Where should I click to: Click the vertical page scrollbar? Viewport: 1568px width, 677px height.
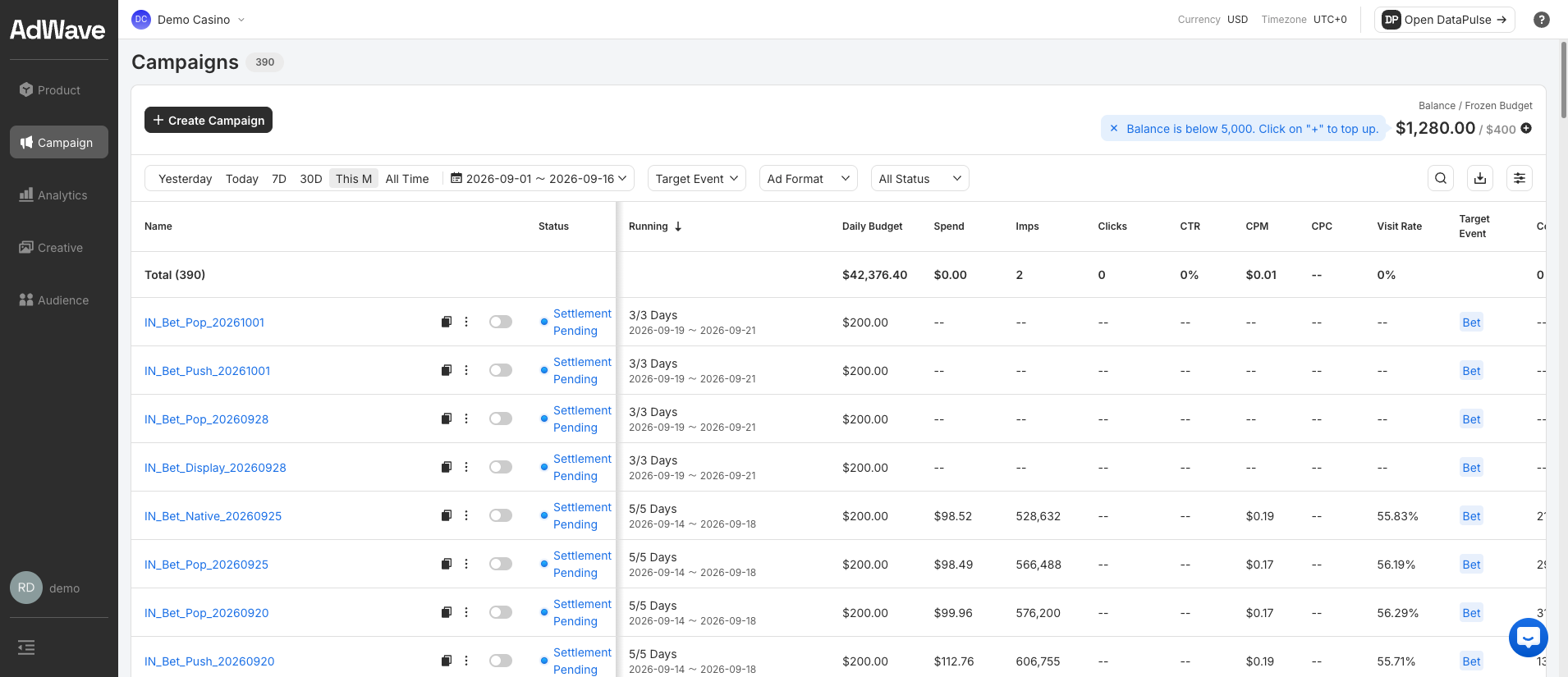(1563, 80)
